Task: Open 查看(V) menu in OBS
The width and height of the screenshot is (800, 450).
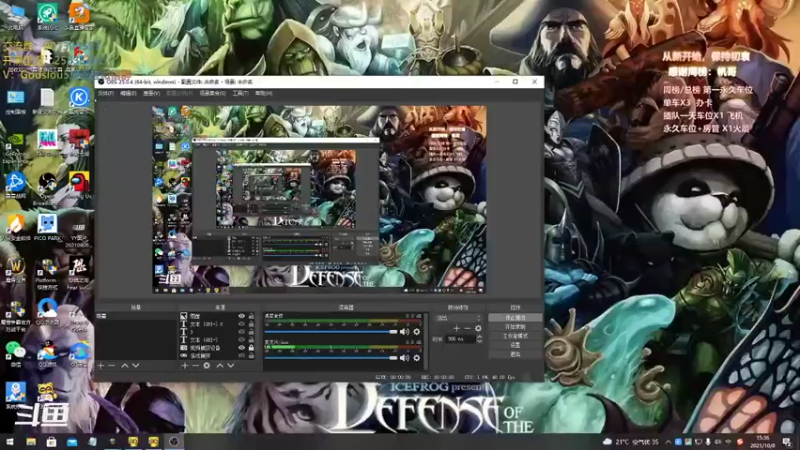Action: (x=152, y=93)
